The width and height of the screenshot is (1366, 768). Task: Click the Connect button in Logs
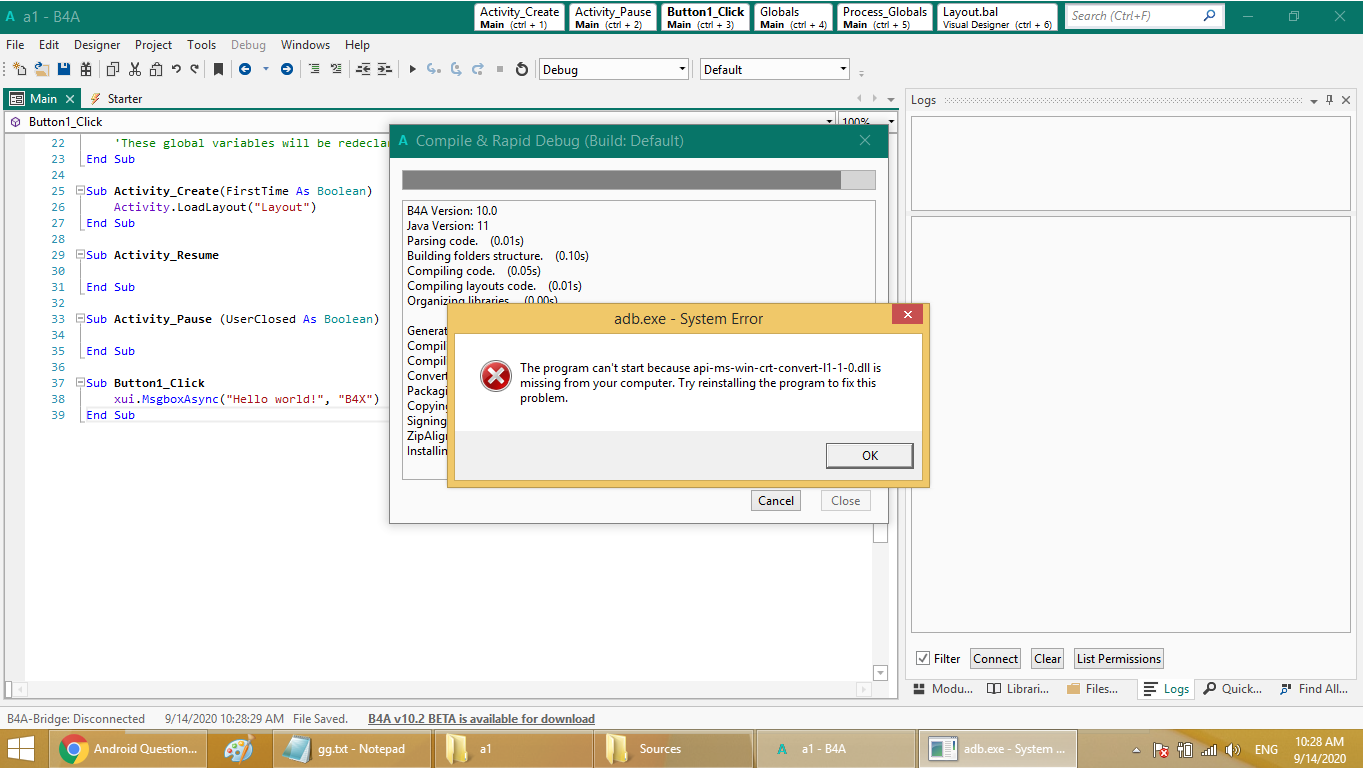pyautogui.click(x=996, y=658)
